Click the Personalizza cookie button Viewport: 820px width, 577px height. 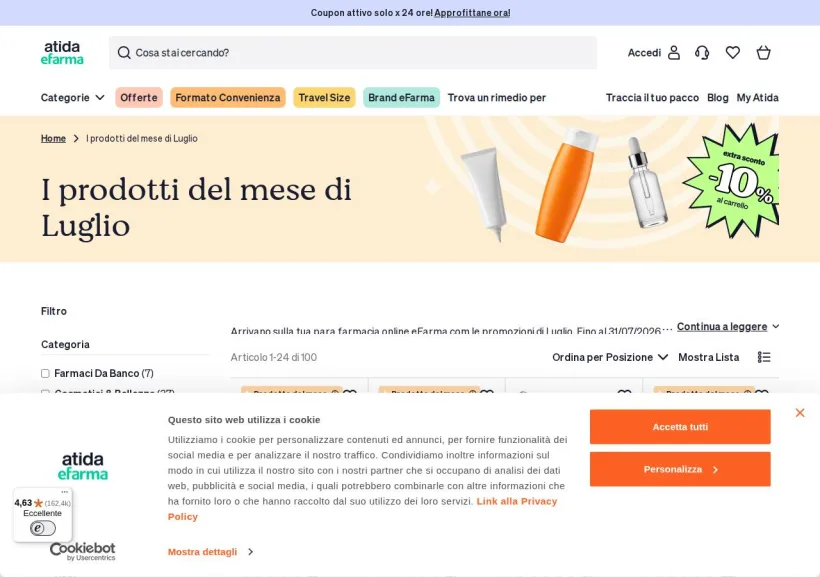(680, 469)
